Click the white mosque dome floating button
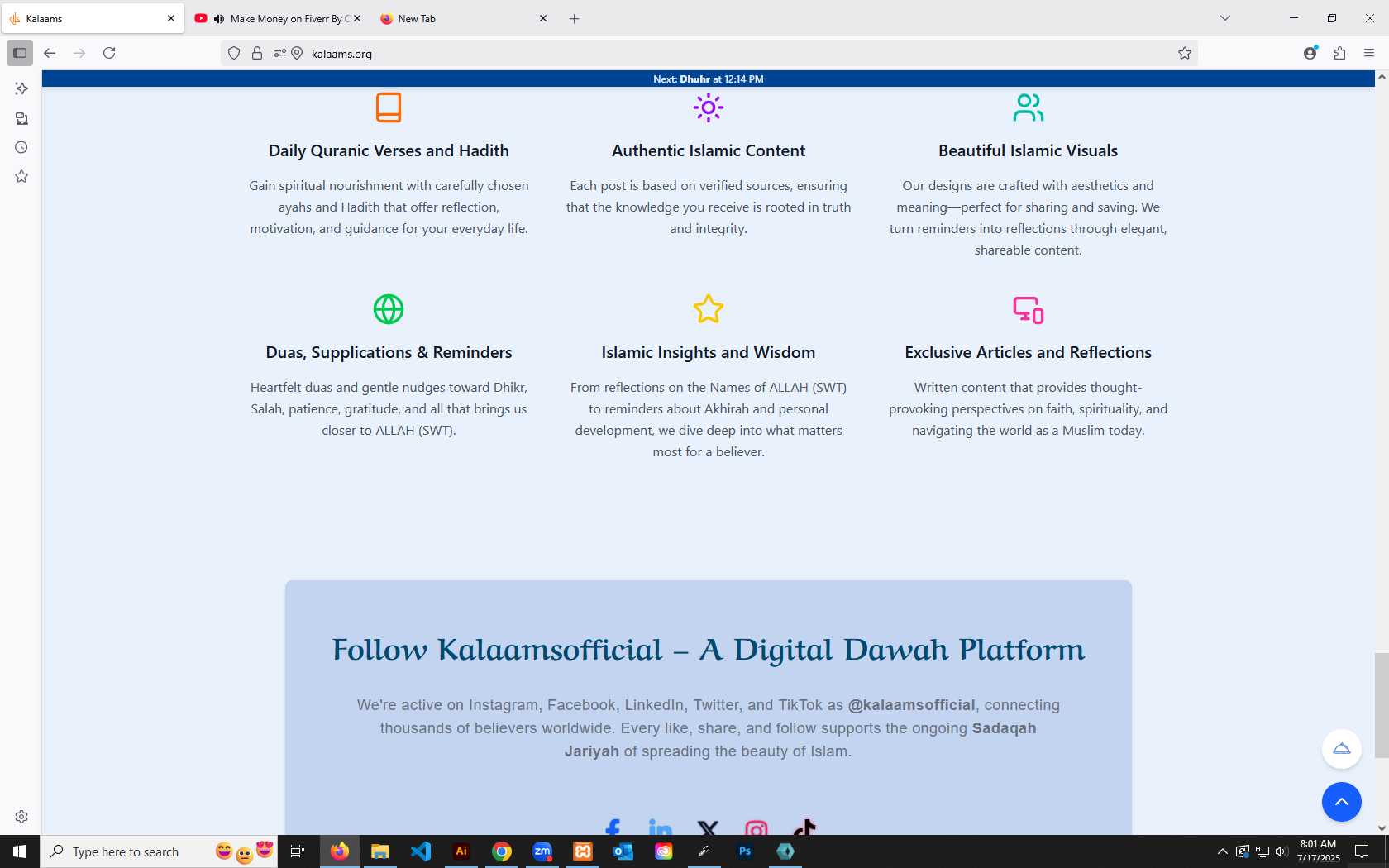The width and height of the screenshot is (1389, 868). (1342, 749)
